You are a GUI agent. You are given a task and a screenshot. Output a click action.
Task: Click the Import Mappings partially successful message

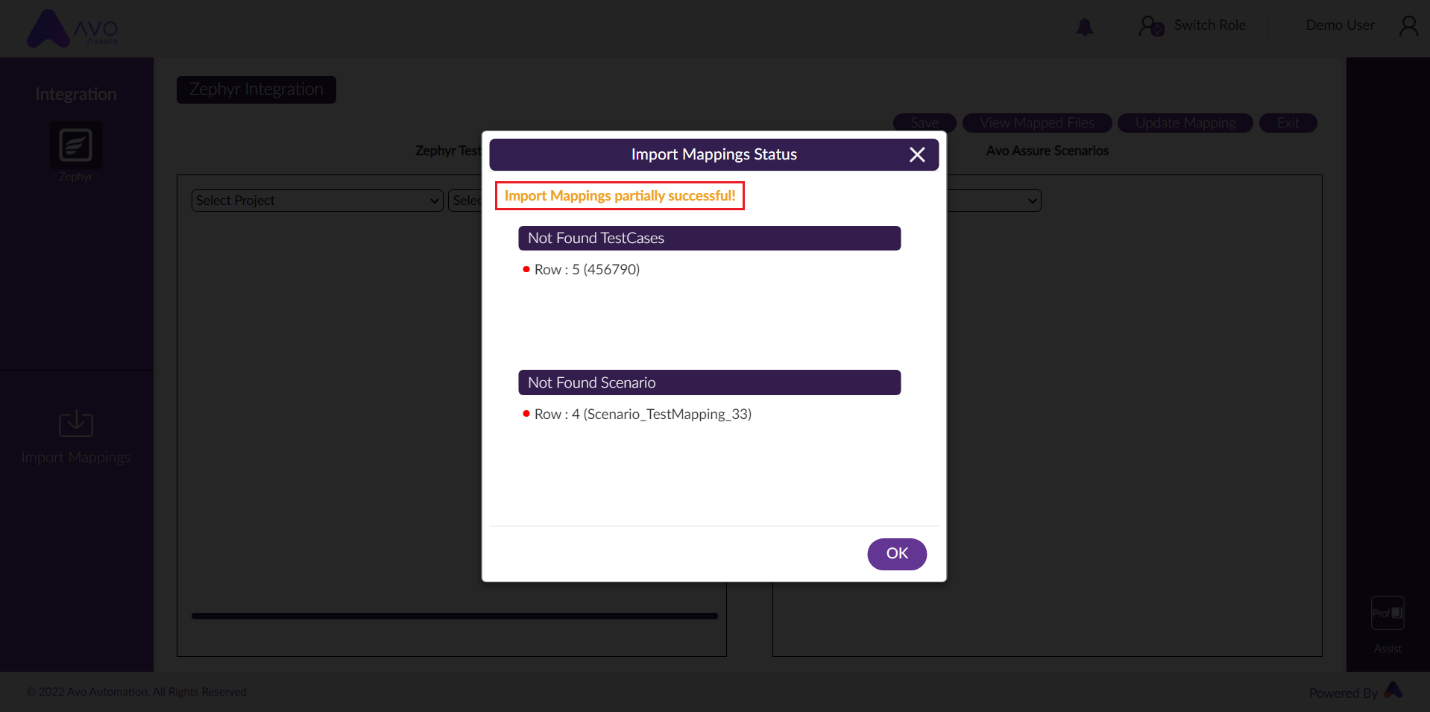click(x=620, y=196)
